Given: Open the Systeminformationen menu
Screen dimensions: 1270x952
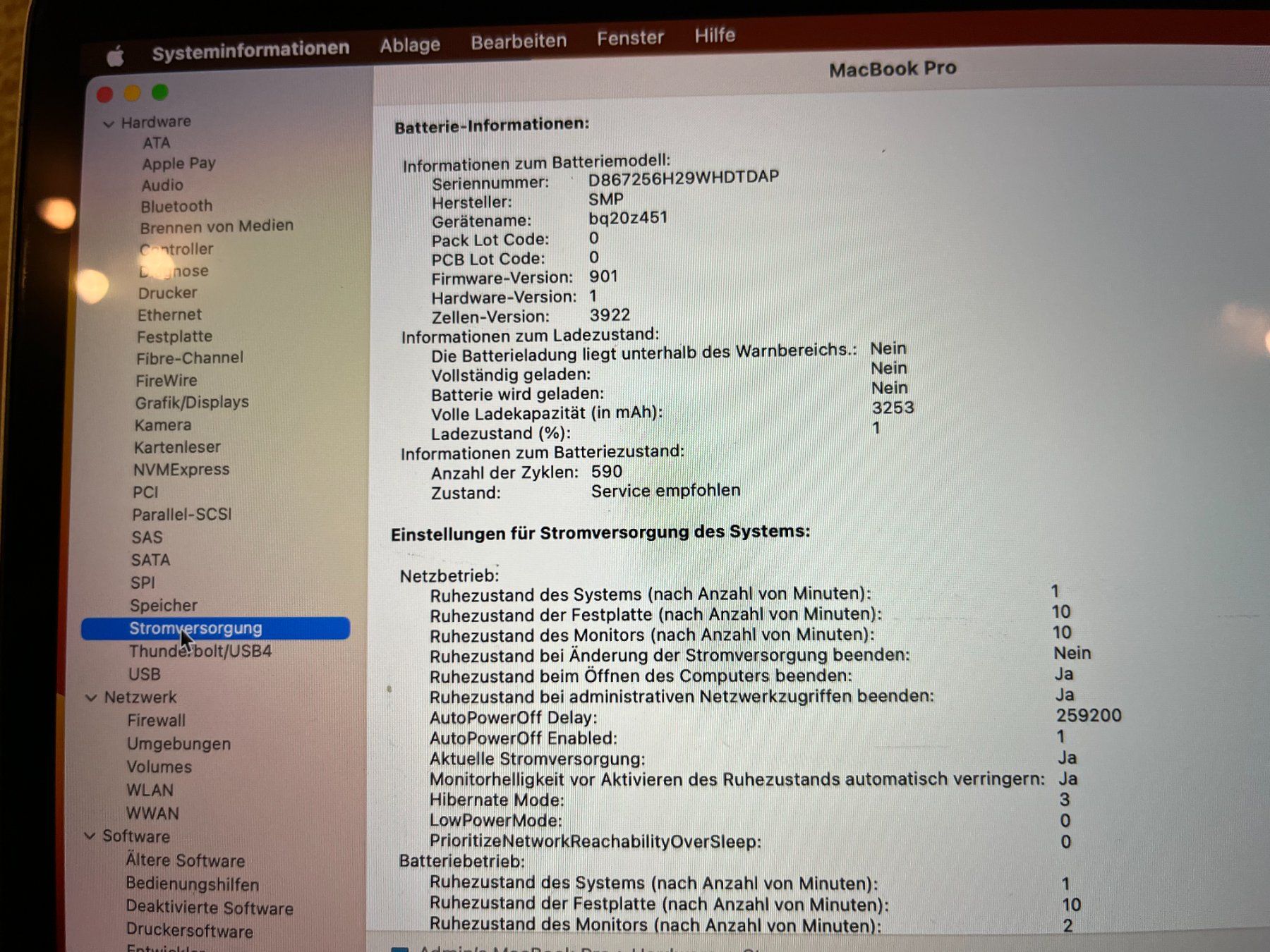Looking at the screenshot, I should click(250, 49).
